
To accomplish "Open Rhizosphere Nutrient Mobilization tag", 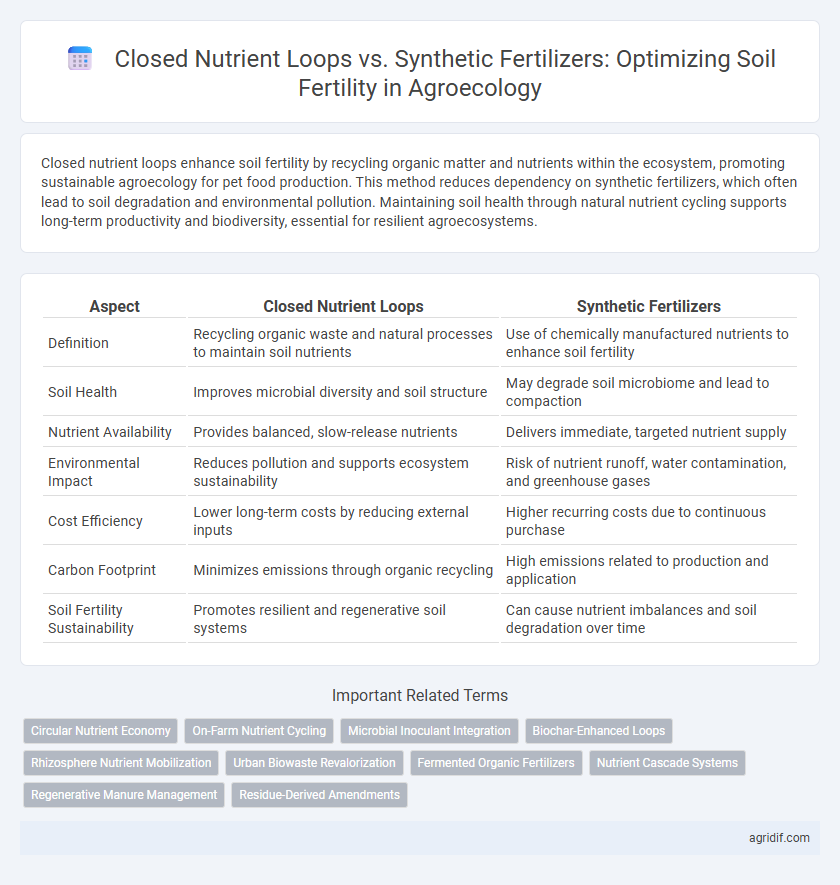I will [121, 763].
